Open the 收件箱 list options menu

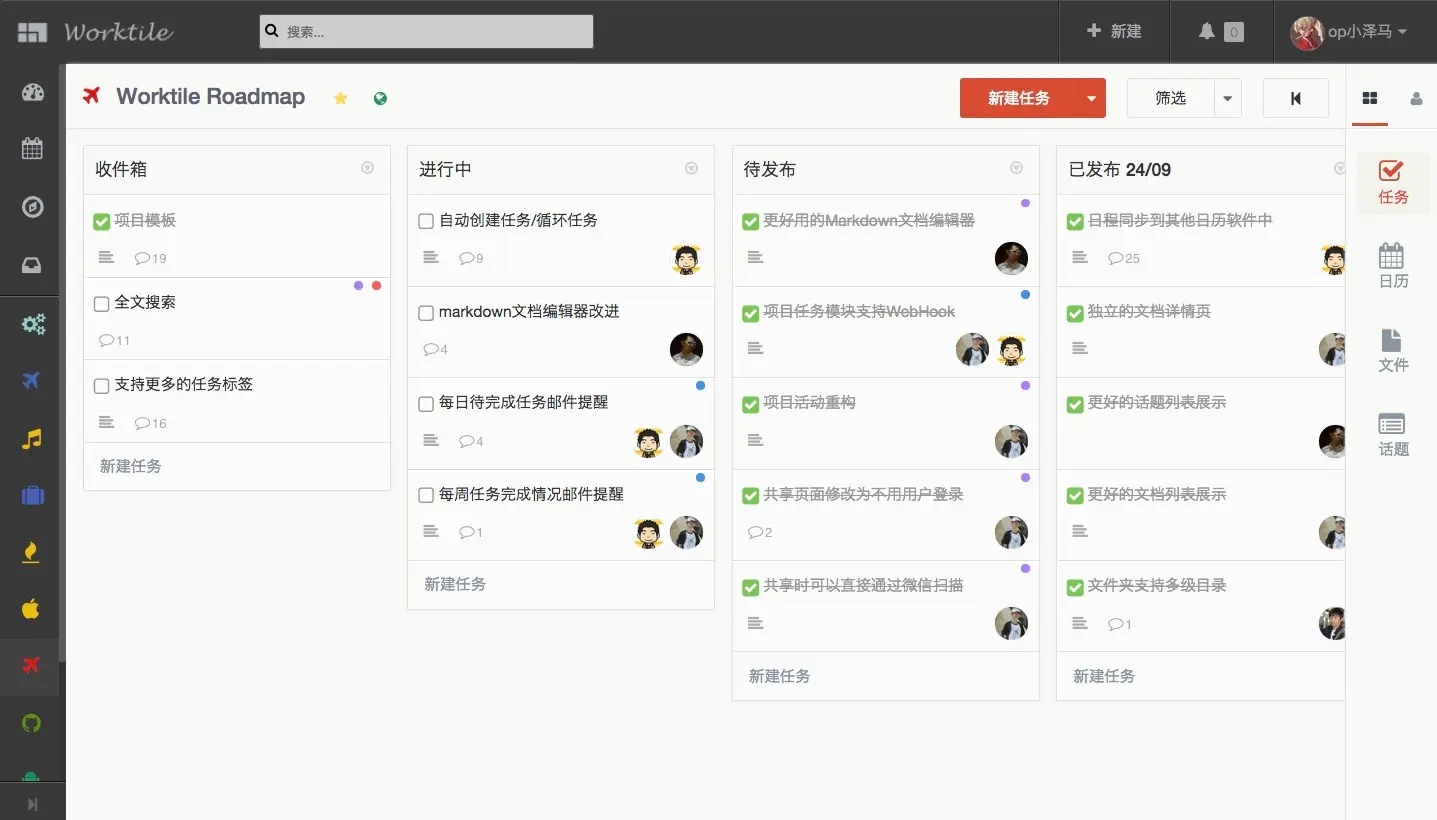pyautogui.click(x=367, y=168)
